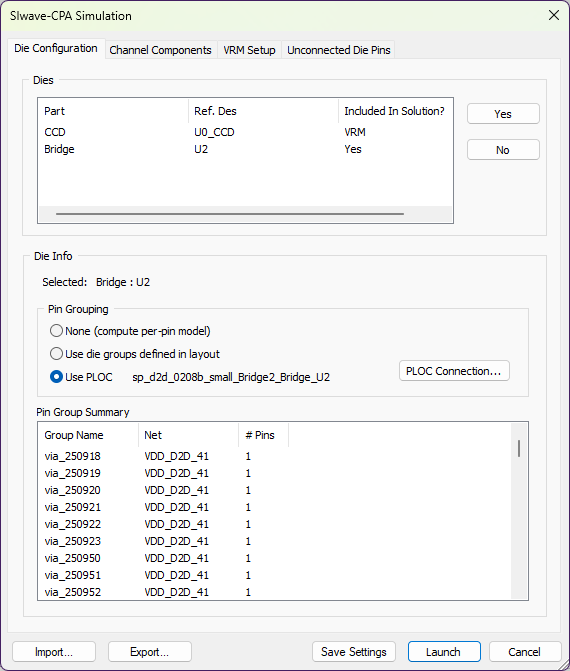
Task: Open the PLOC Connection settings
Action: tap(454, 371)
